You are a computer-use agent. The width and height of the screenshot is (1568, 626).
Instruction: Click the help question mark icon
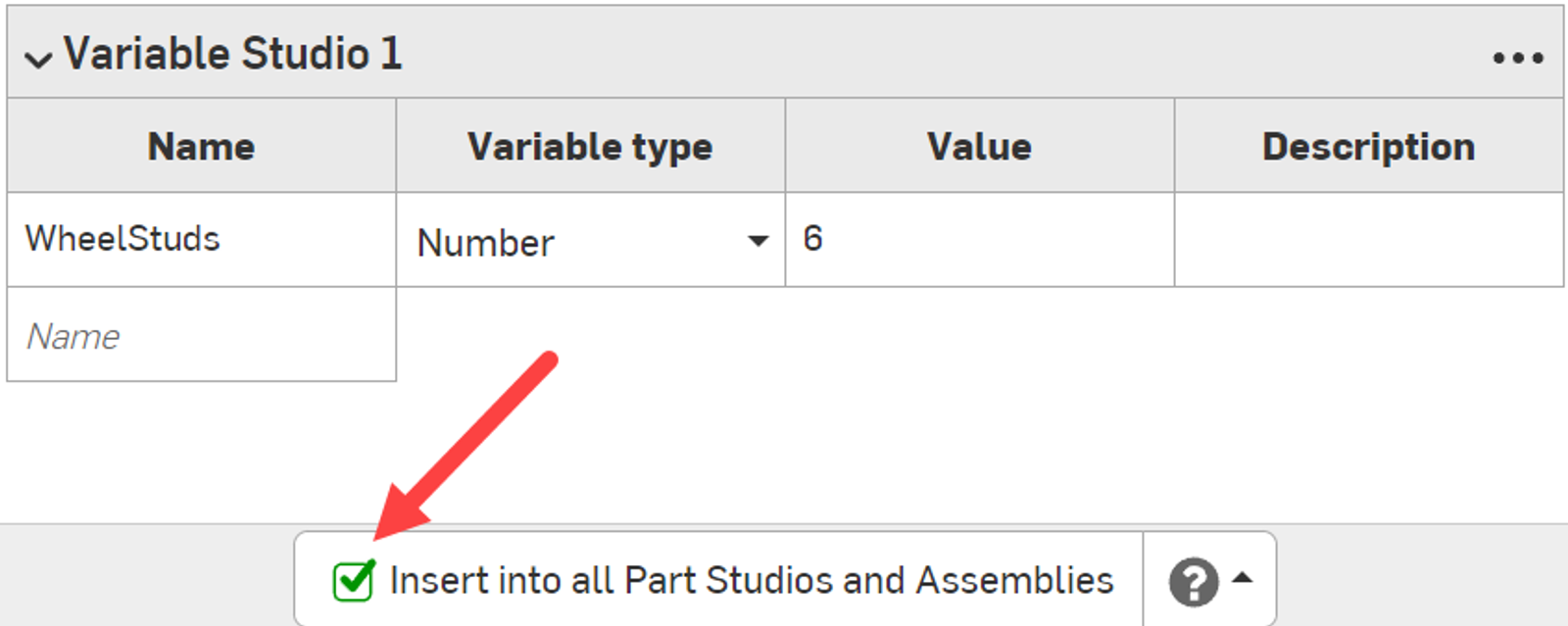pyautogui.click(x=1193, y=583)
